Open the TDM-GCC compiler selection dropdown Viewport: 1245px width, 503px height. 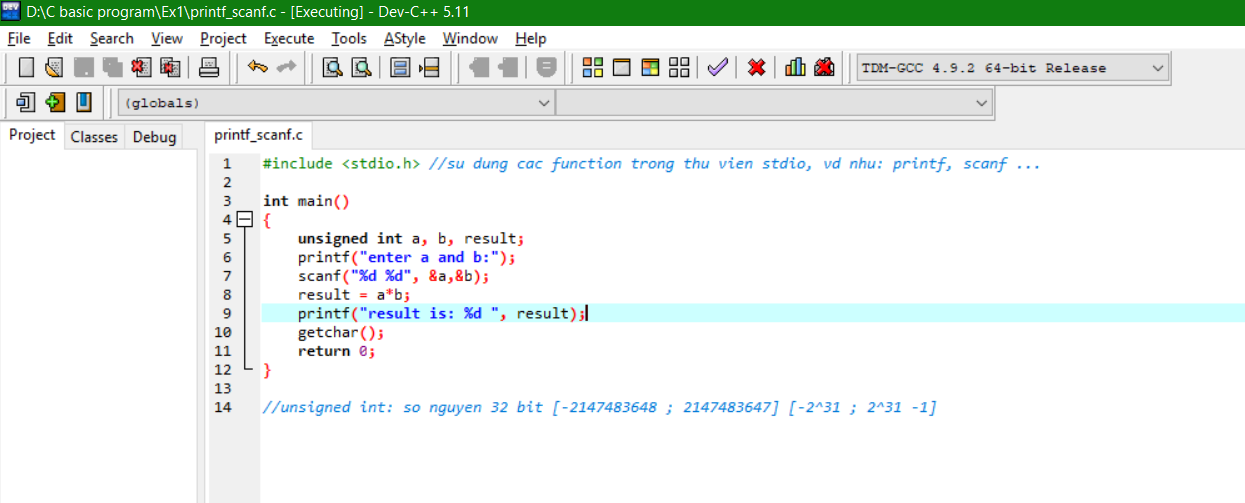click(1012, 68)
